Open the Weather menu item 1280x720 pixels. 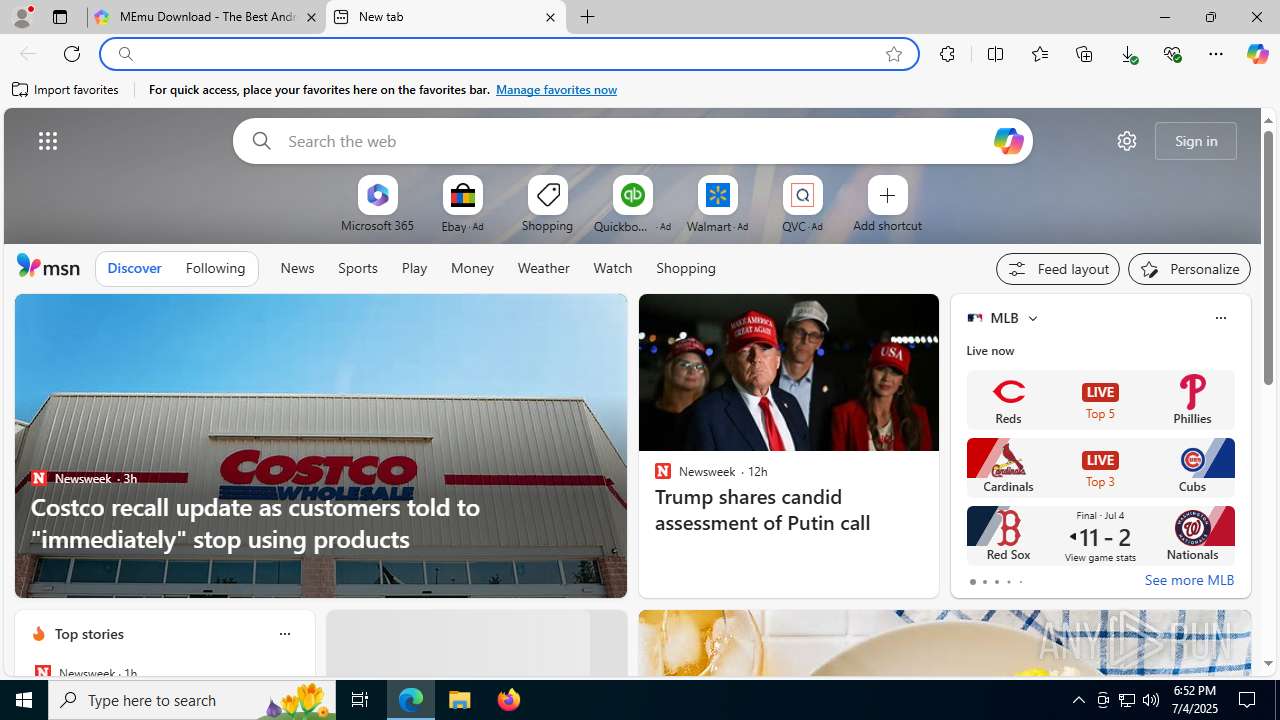click(x=543, y=268)
